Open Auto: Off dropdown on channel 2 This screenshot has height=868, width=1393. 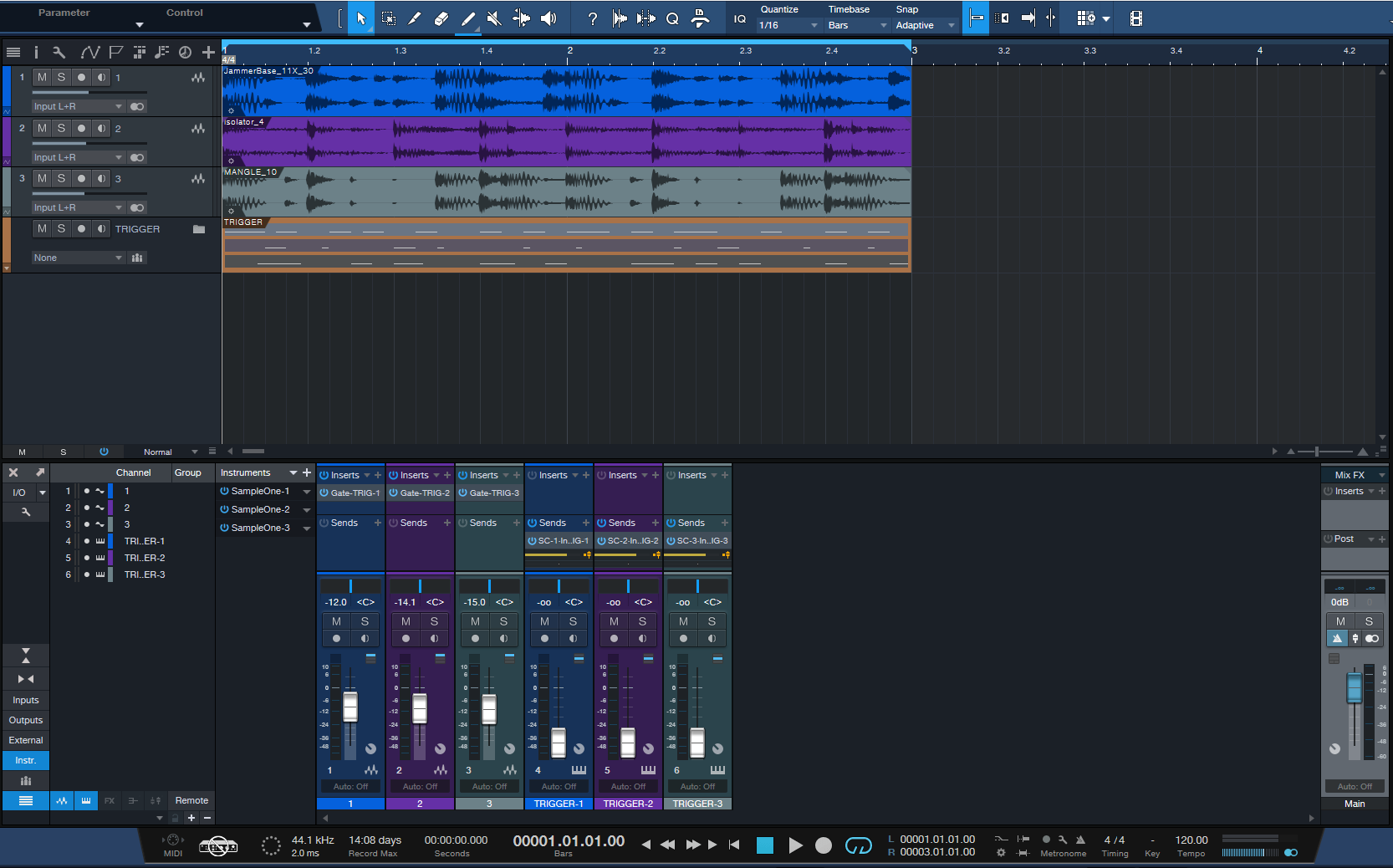coord(420,786)
